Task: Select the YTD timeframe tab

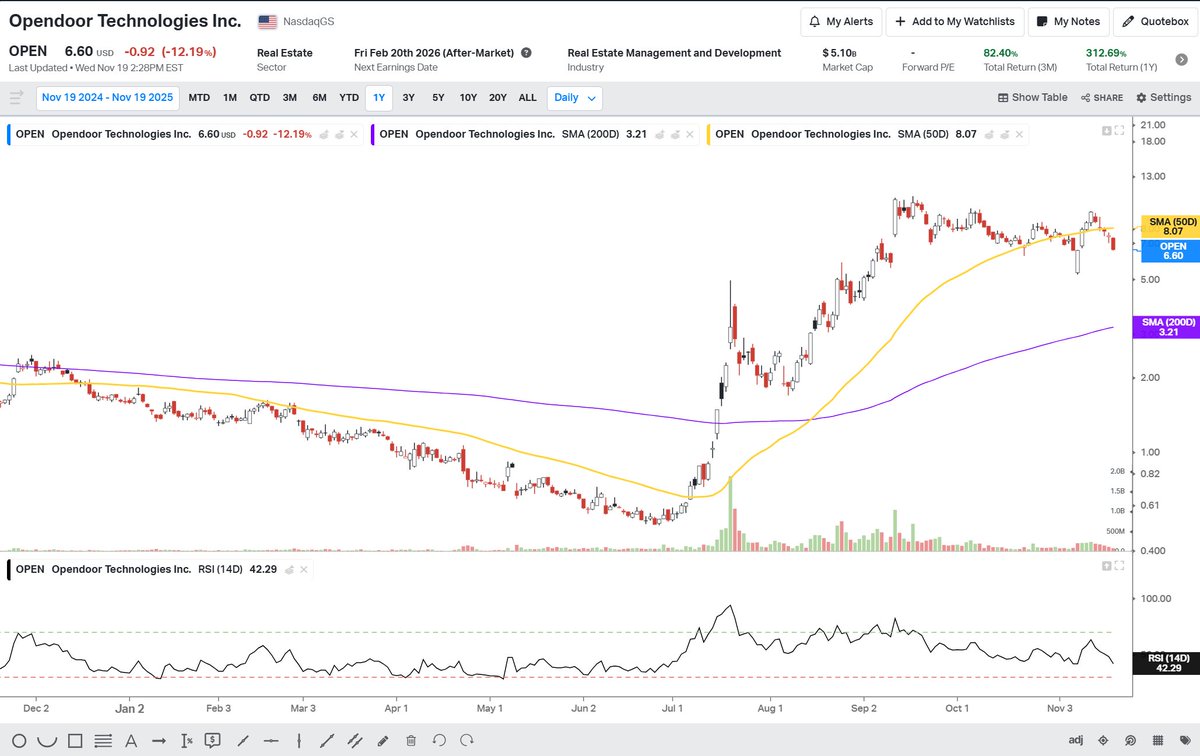Action: tap(348, 97)
